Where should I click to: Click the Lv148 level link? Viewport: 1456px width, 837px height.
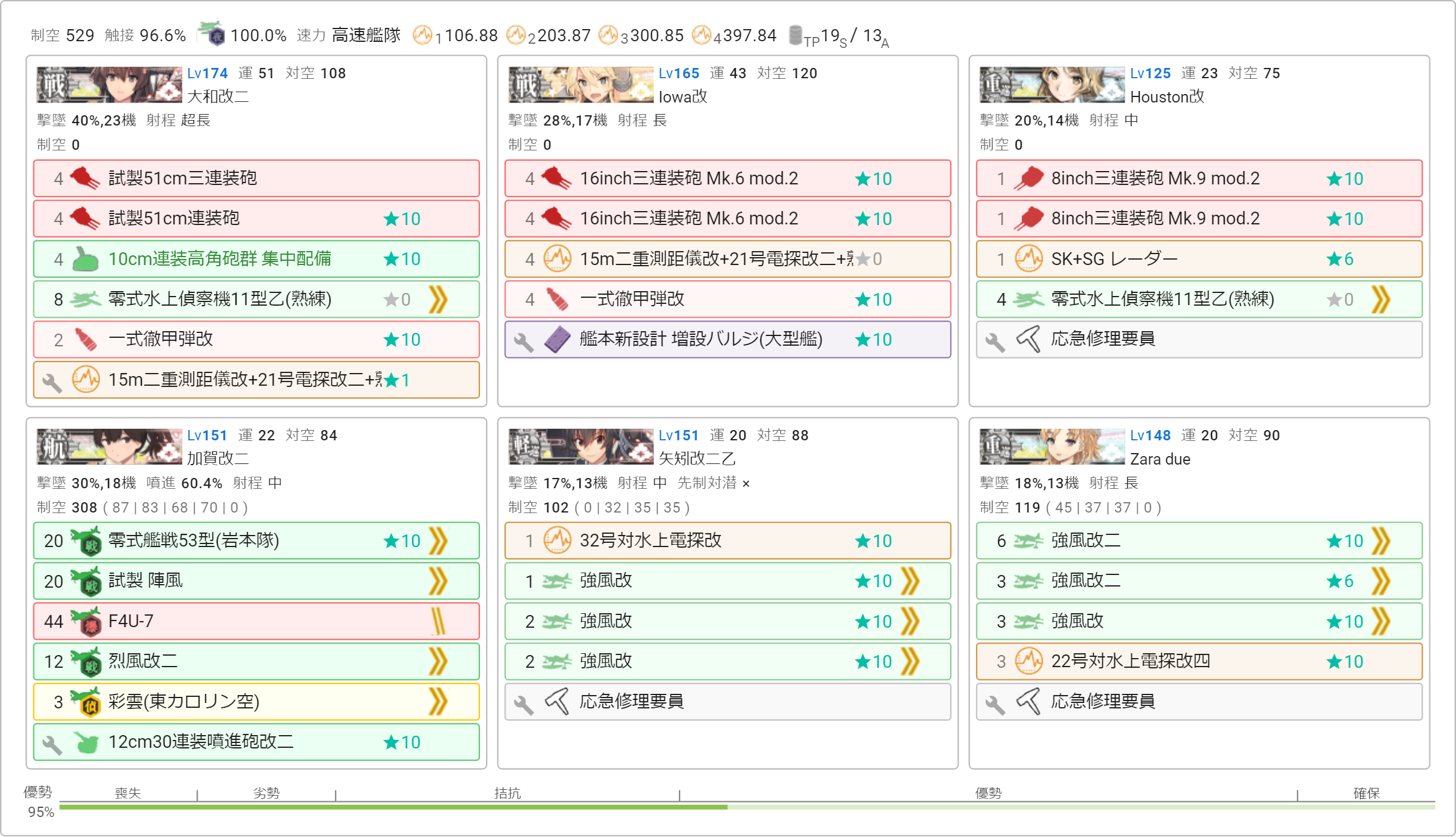pos(1150,435)
